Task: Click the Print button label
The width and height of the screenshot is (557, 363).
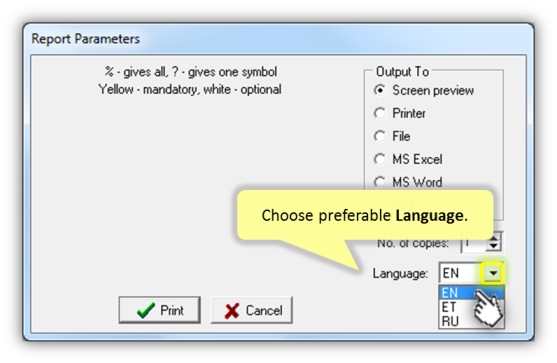Action: (172, 310)
